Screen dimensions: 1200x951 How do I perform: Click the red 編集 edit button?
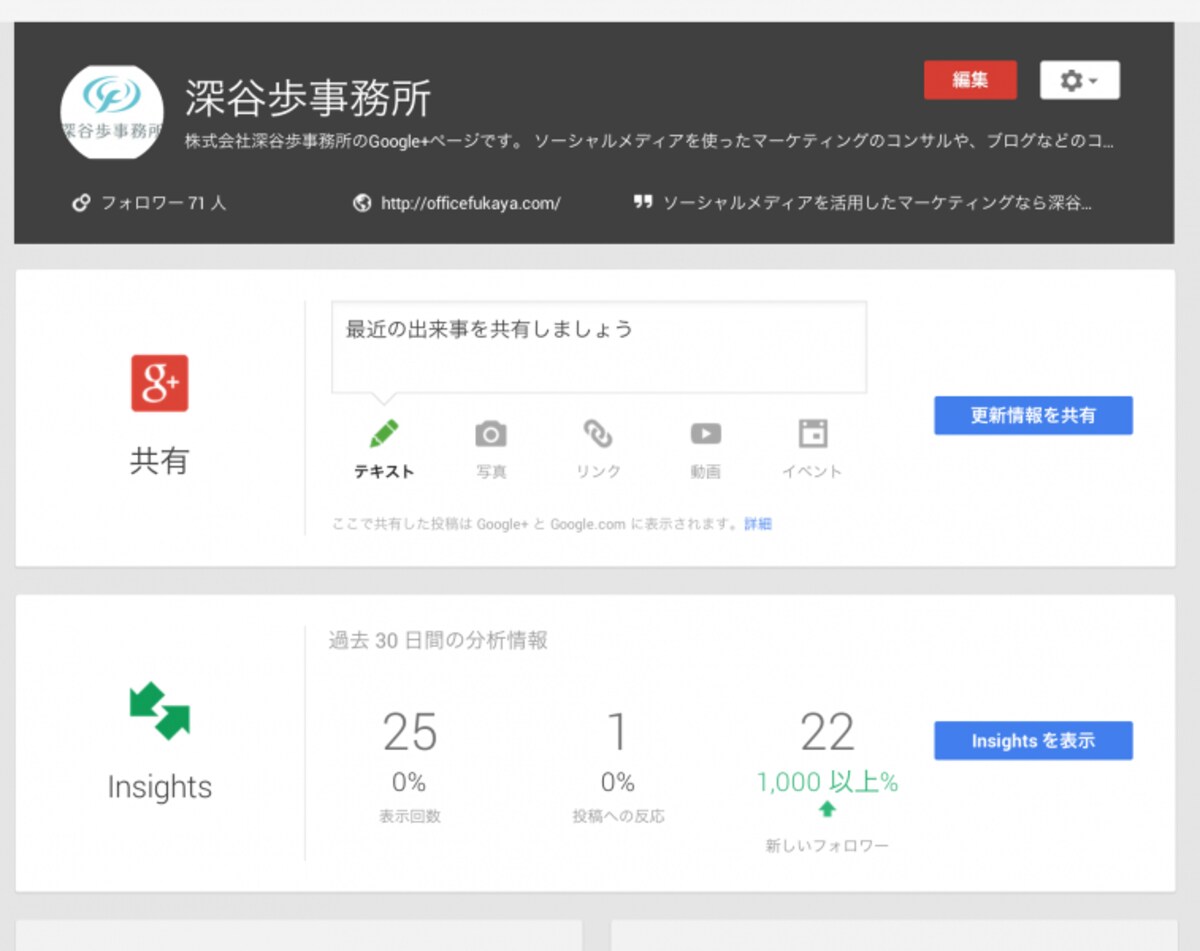point(970,80)
